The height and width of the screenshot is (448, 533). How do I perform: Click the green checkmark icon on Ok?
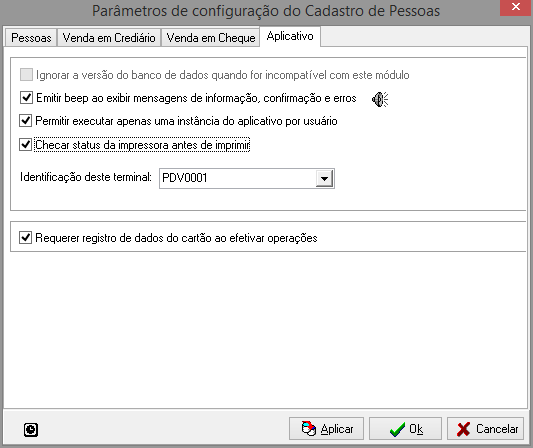coord(397,429)
